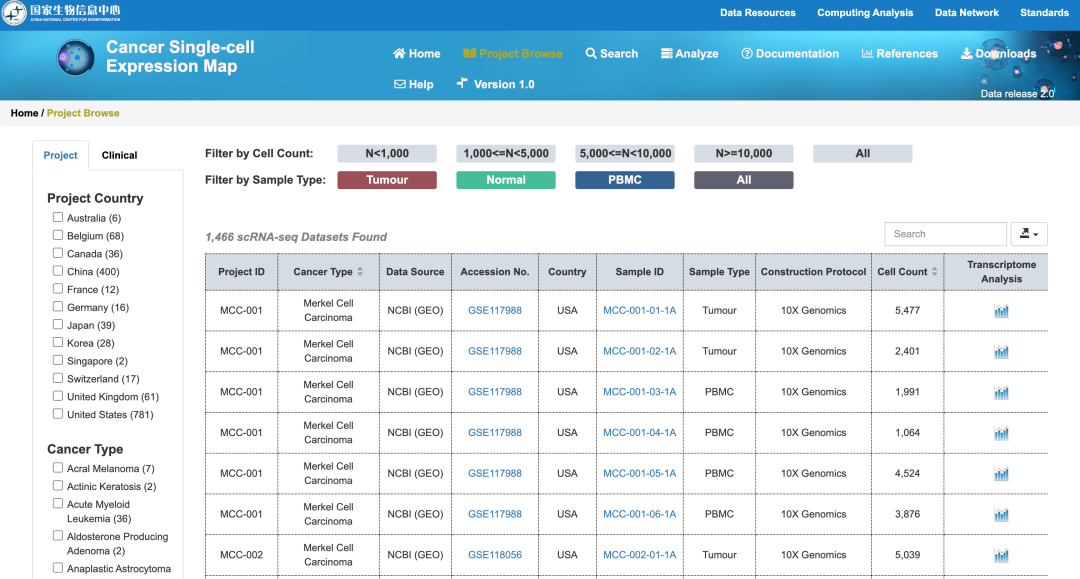Filter by cell count N<1,000
Viewport: 1080px width, 579px height.
point(387,154)
